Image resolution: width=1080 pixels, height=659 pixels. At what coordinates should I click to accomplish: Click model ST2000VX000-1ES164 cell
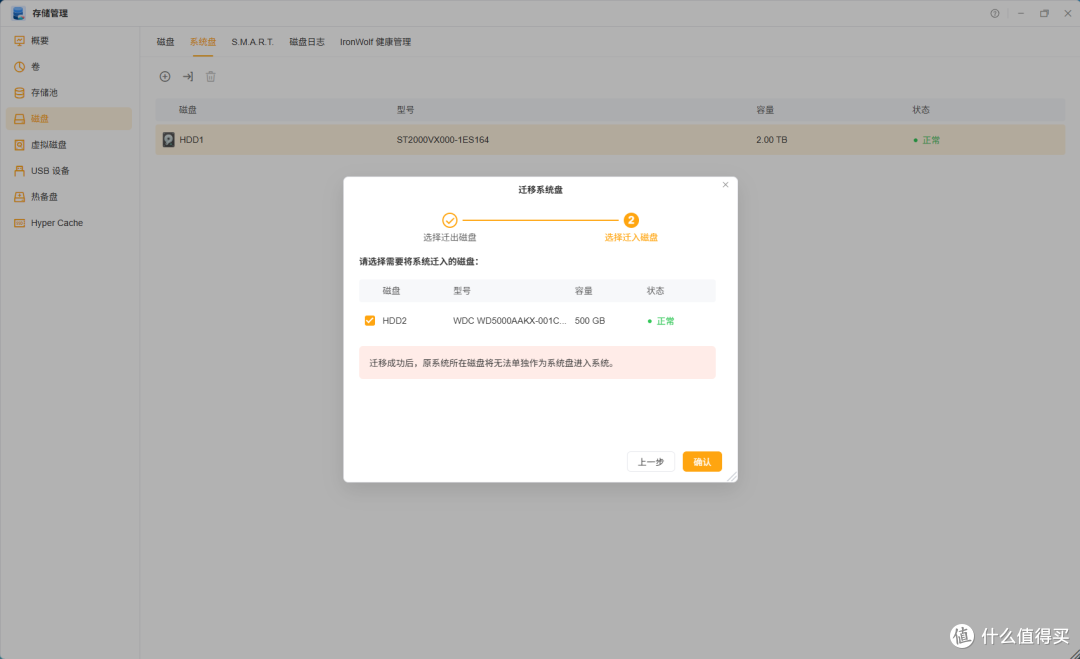[x=442, y=140]
